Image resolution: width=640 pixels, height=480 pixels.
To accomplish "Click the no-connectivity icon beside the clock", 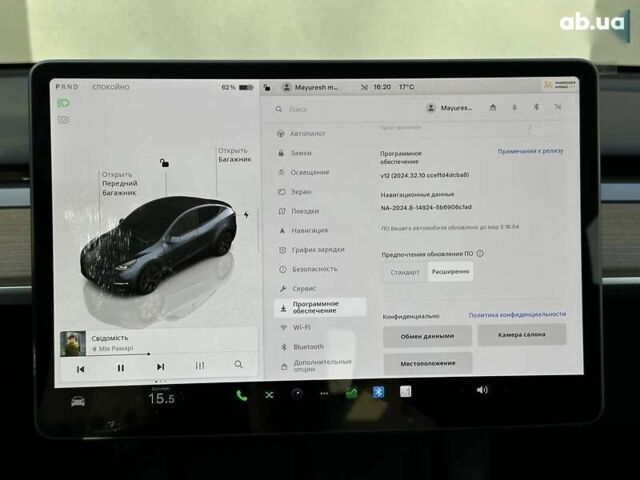I will (x=364, y=87).
